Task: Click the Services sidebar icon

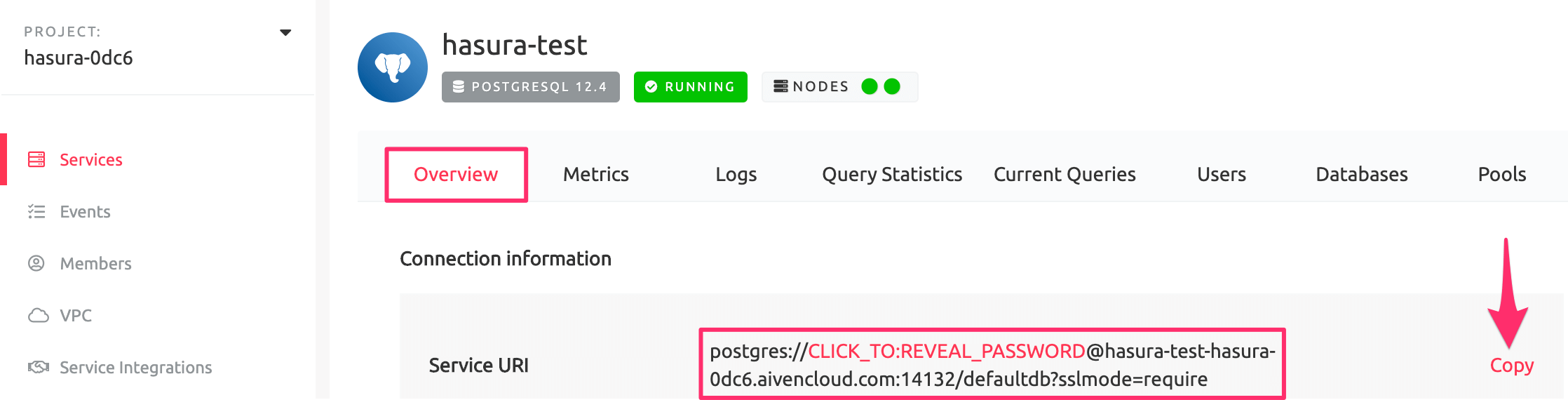Action: coord(36,160)
